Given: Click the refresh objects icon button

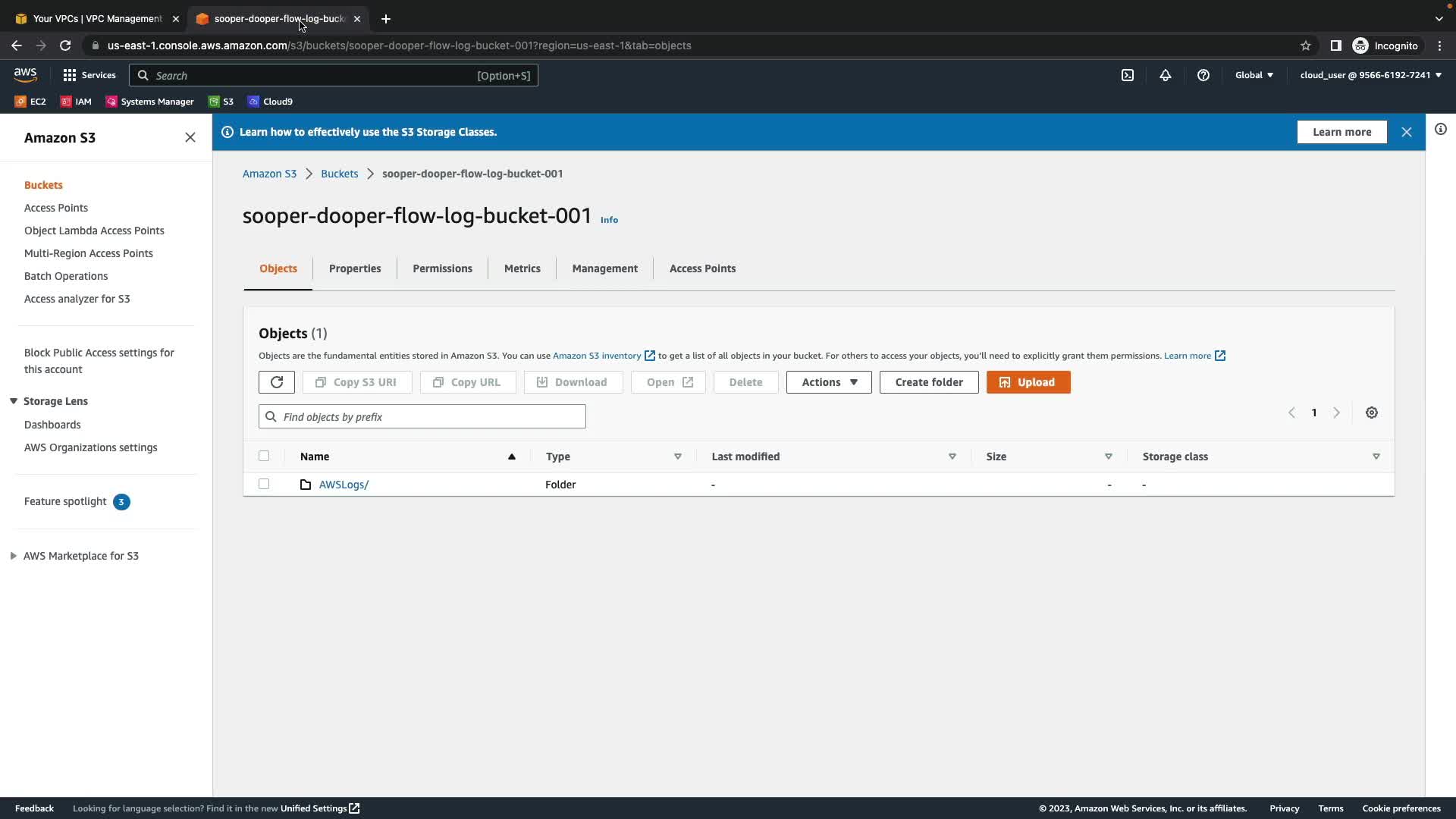Looking at the screenshot, I should point(276,382).
